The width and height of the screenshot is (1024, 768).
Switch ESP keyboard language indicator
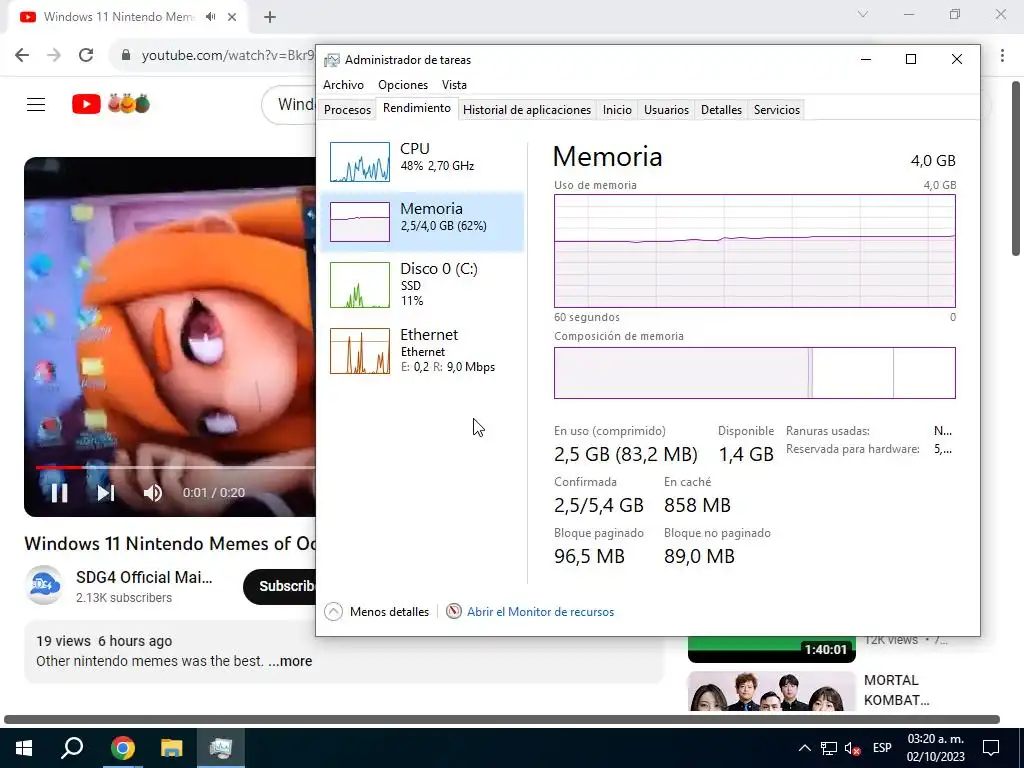point(882,748)
